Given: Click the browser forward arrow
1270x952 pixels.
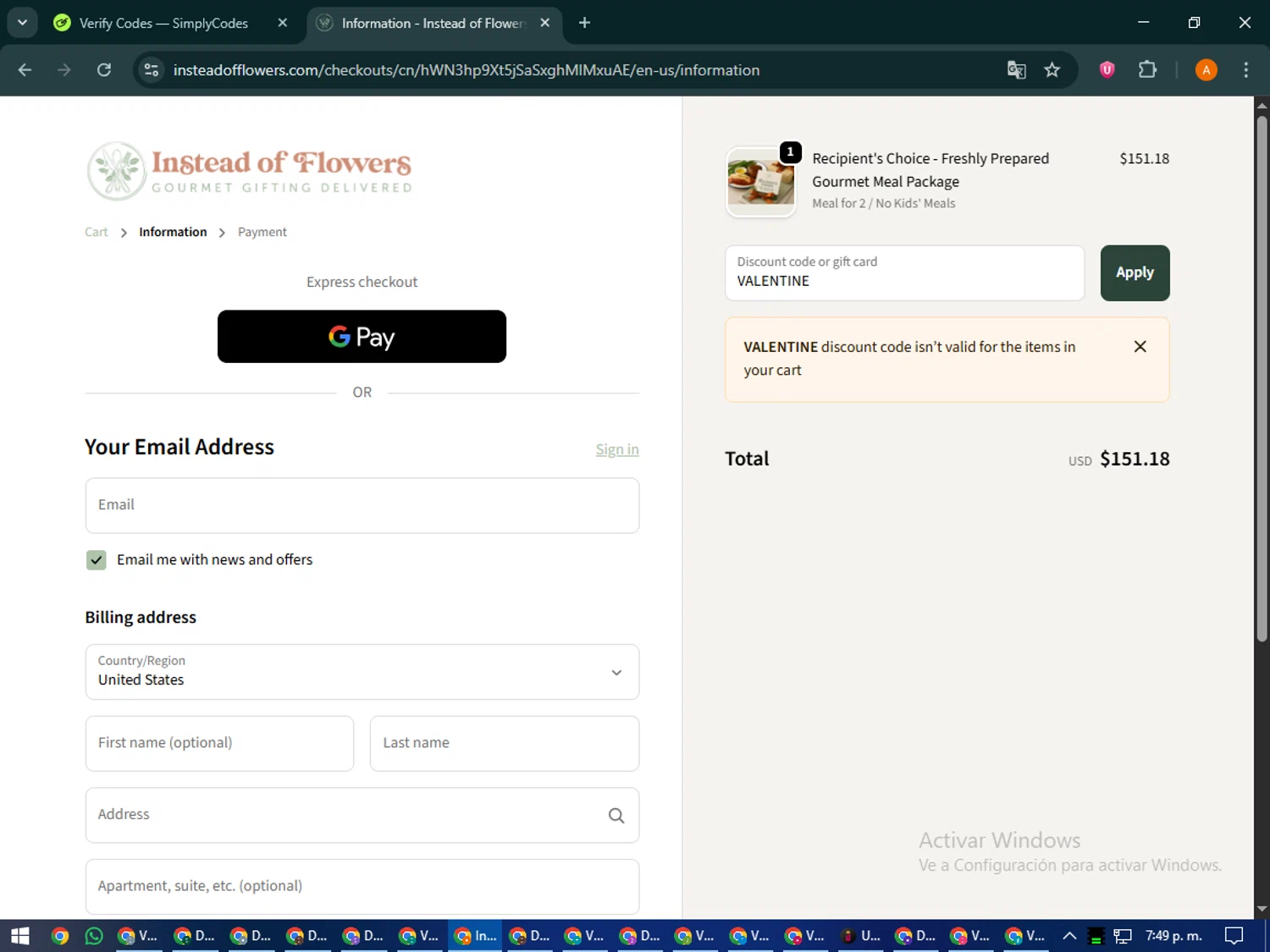Looking at the screenshot, I should [x=64, y=70].
